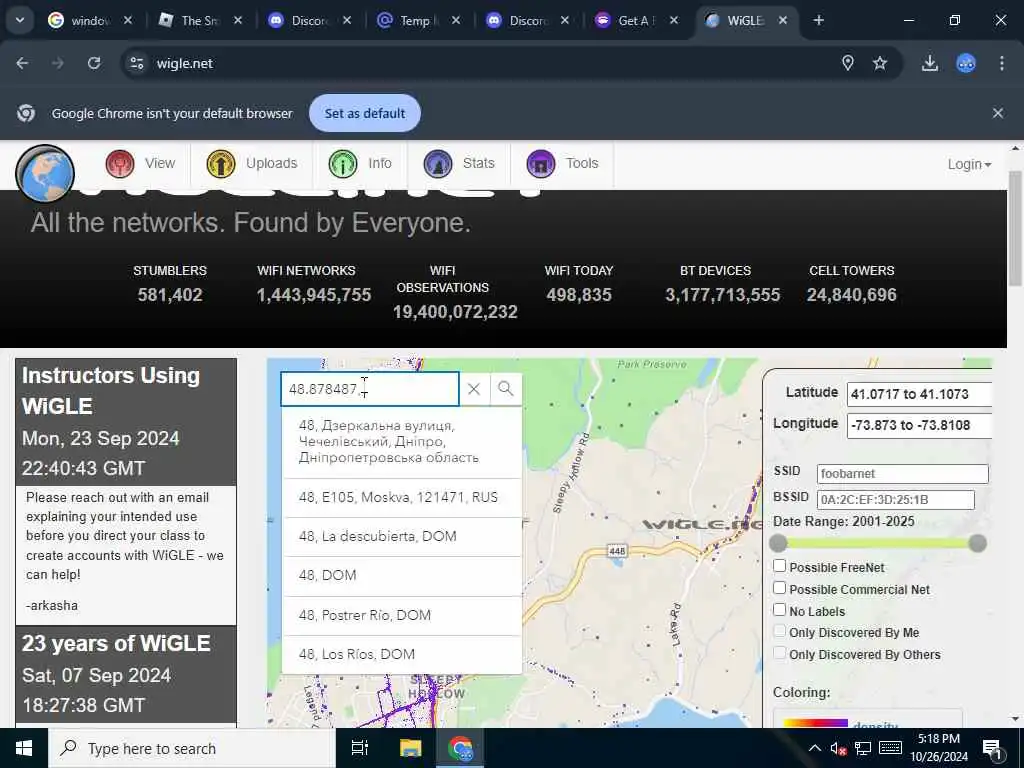Click the Longitude range field
This screenshot has height=768, width=1024.
coord(919,425)
